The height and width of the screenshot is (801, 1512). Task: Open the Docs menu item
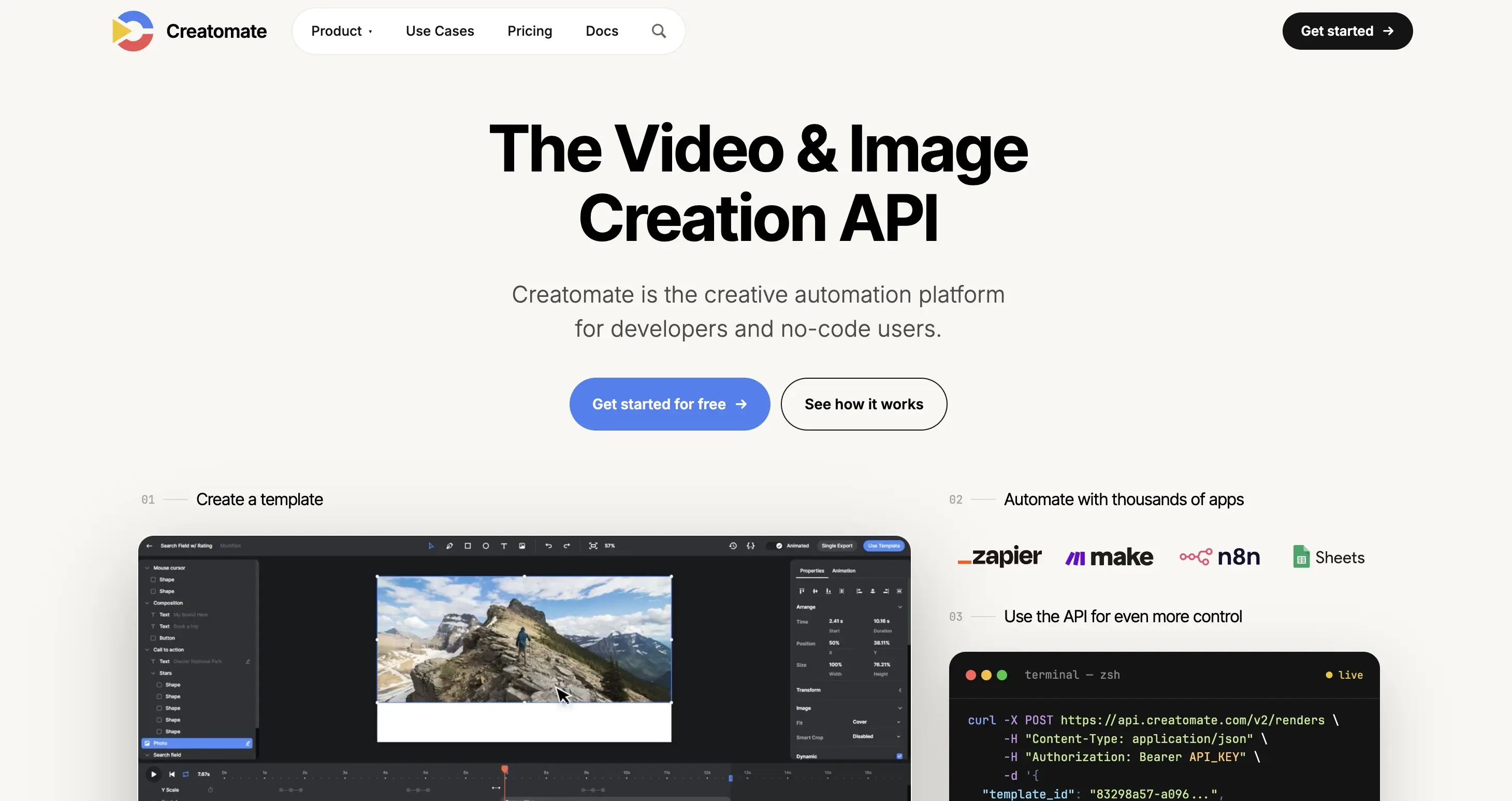(602, 31)
